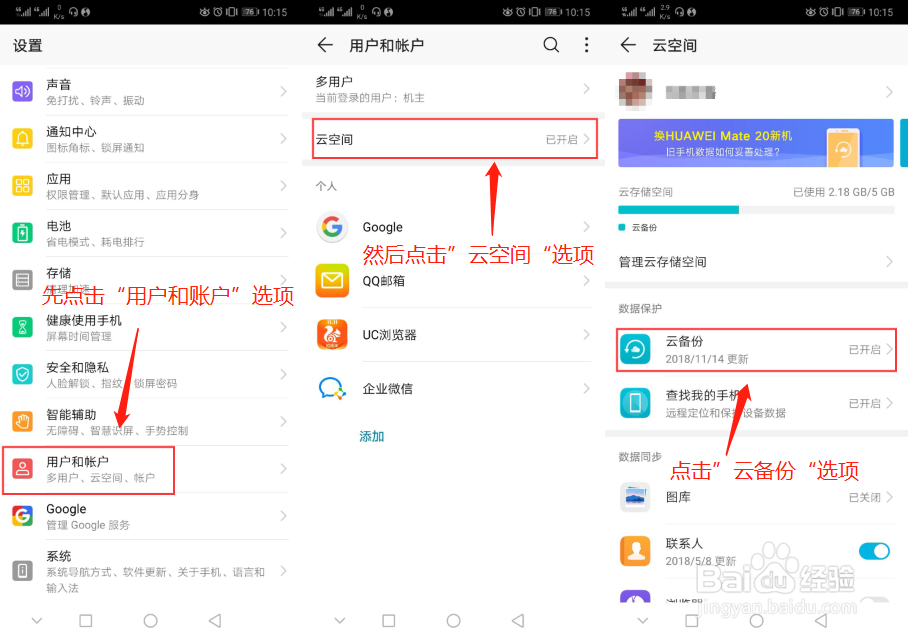The image size is (908, 639).
Task: Open the UC浏览器 account icon
Action: point(331,334)
